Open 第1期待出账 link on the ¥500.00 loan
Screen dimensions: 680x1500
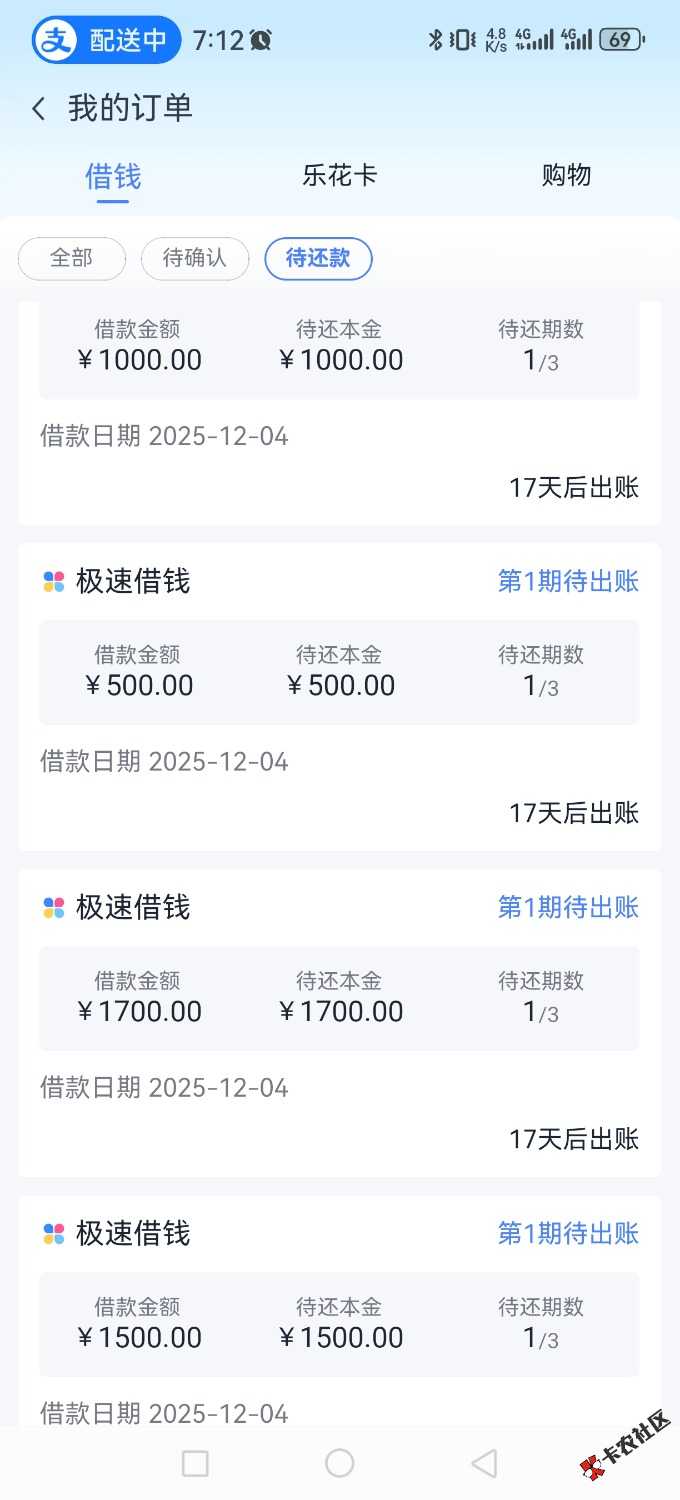click(568, 582)
